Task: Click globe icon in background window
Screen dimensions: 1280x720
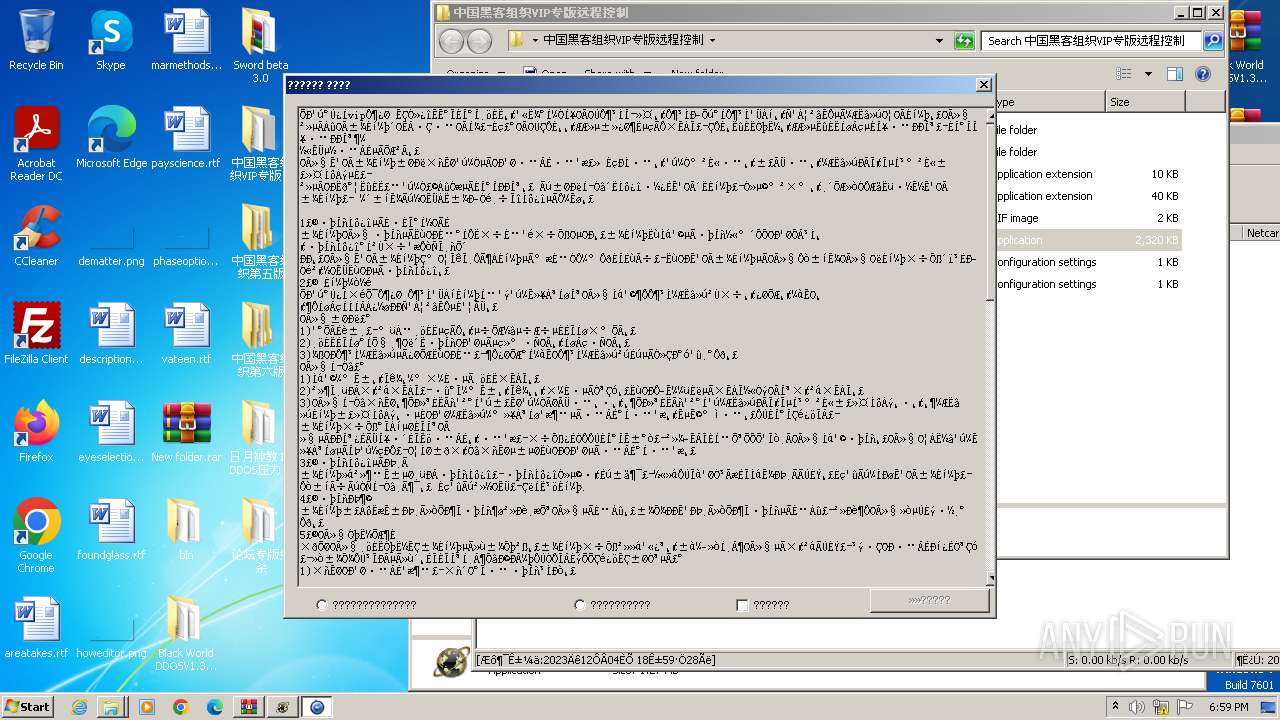Action: [452, 662]
